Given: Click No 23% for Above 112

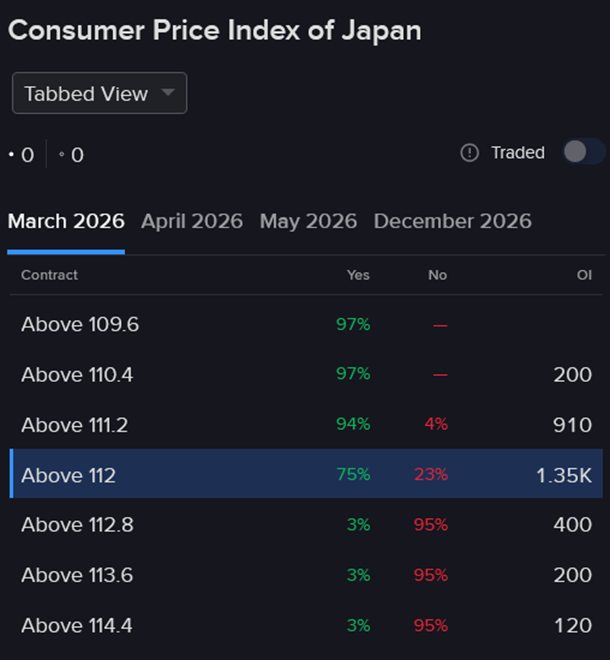Looking at the screenshot, I should coord(432,475).
